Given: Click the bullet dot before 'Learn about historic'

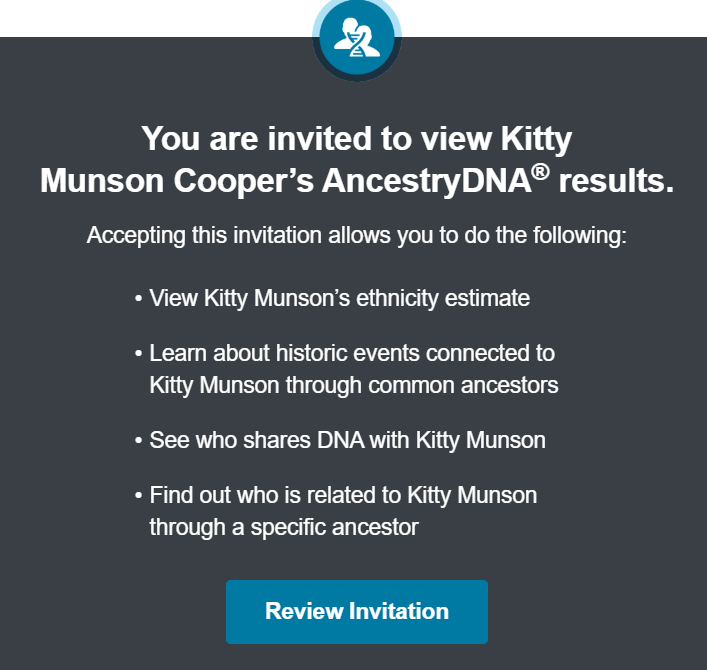Looking at the screenshot, I should pos(138,353).
